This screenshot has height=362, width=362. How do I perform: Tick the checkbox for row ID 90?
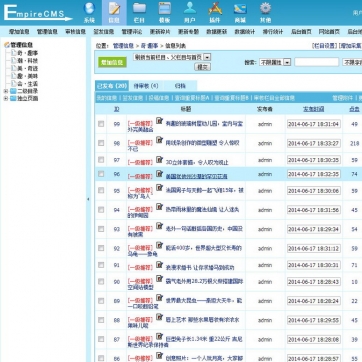pyautogui.click(x=101, y=282)
